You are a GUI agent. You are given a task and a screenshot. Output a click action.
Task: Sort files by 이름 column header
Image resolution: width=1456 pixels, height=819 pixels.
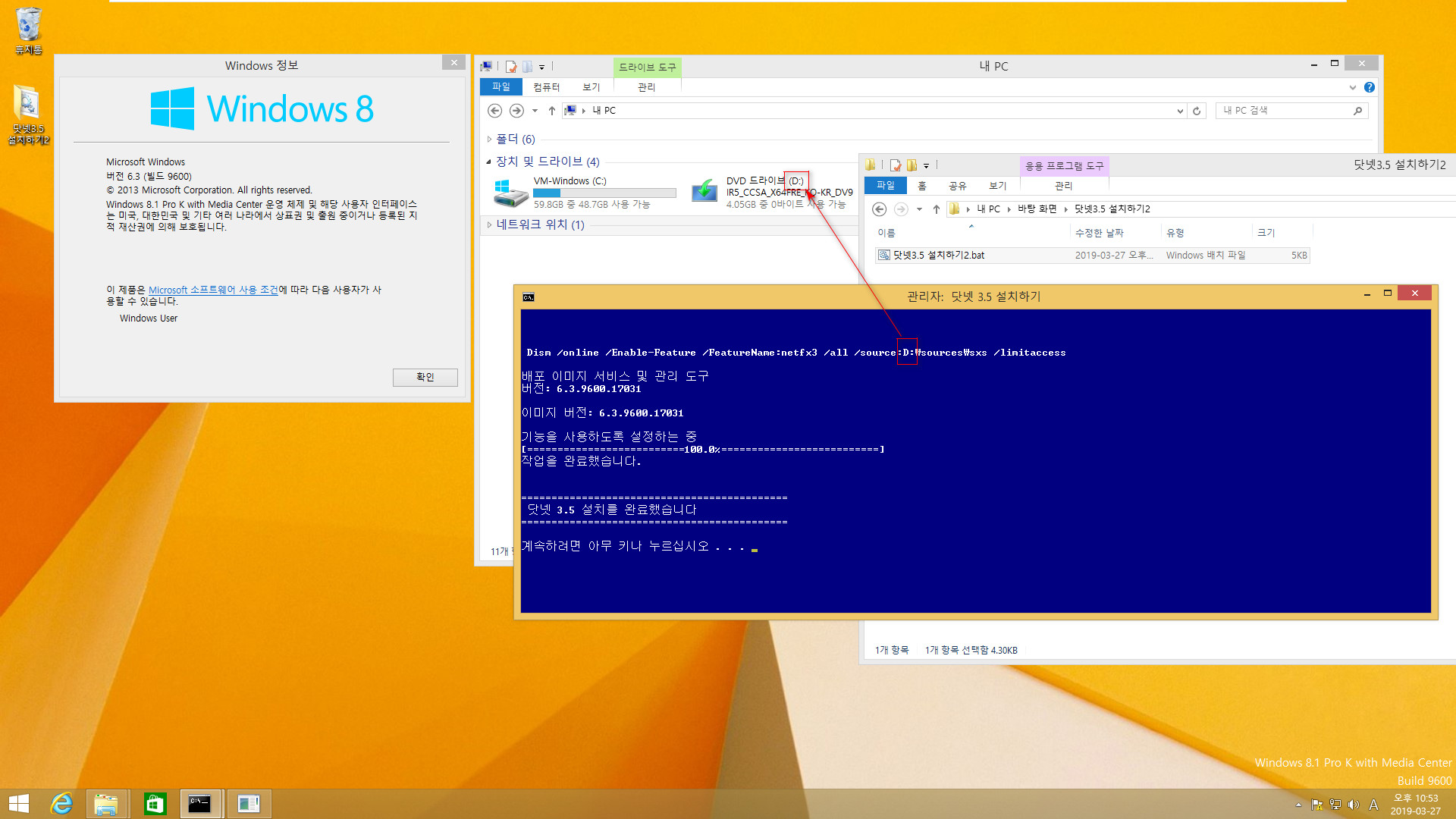971,233
